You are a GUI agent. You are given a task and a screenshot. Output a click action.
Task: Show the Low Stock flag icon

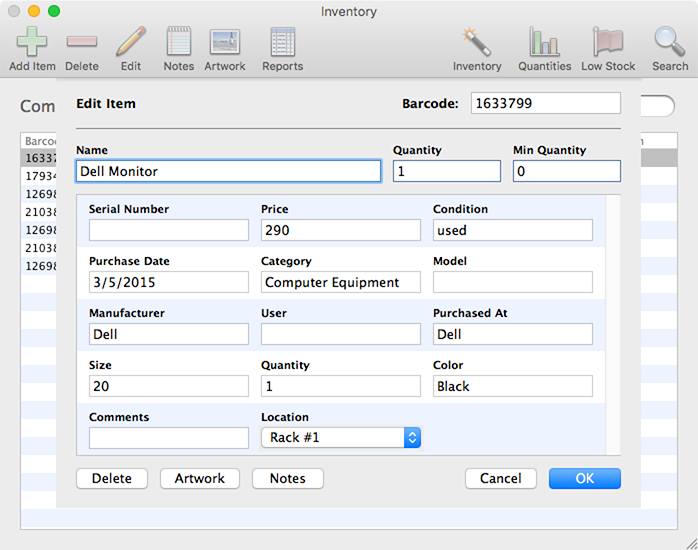608,41
